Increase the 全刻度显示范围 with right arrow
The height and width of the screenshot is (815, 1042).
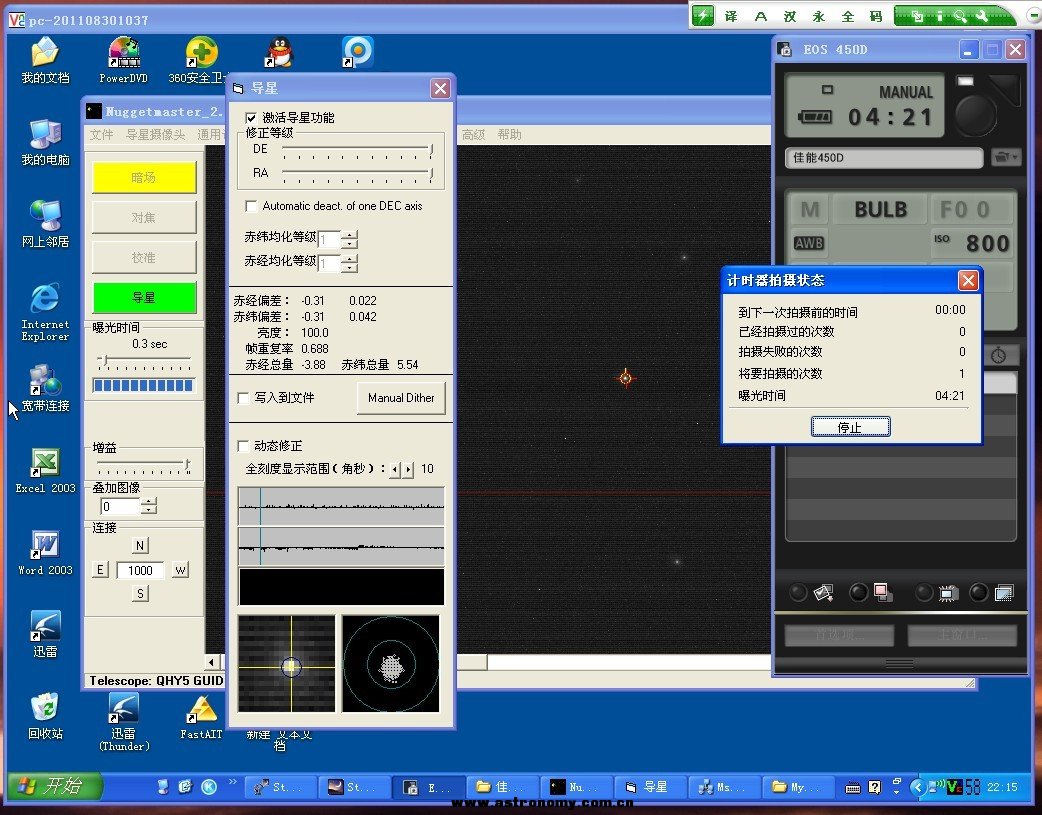(408, 469)
